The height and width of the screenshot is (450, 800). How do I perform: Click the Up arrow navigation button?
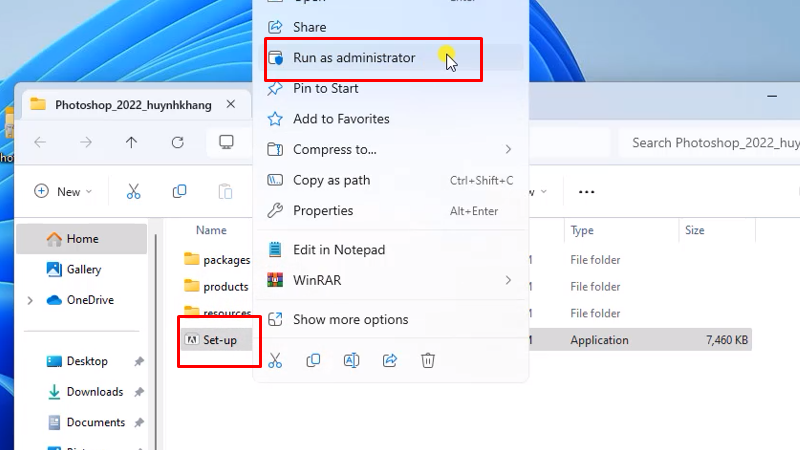coord(131,143)
